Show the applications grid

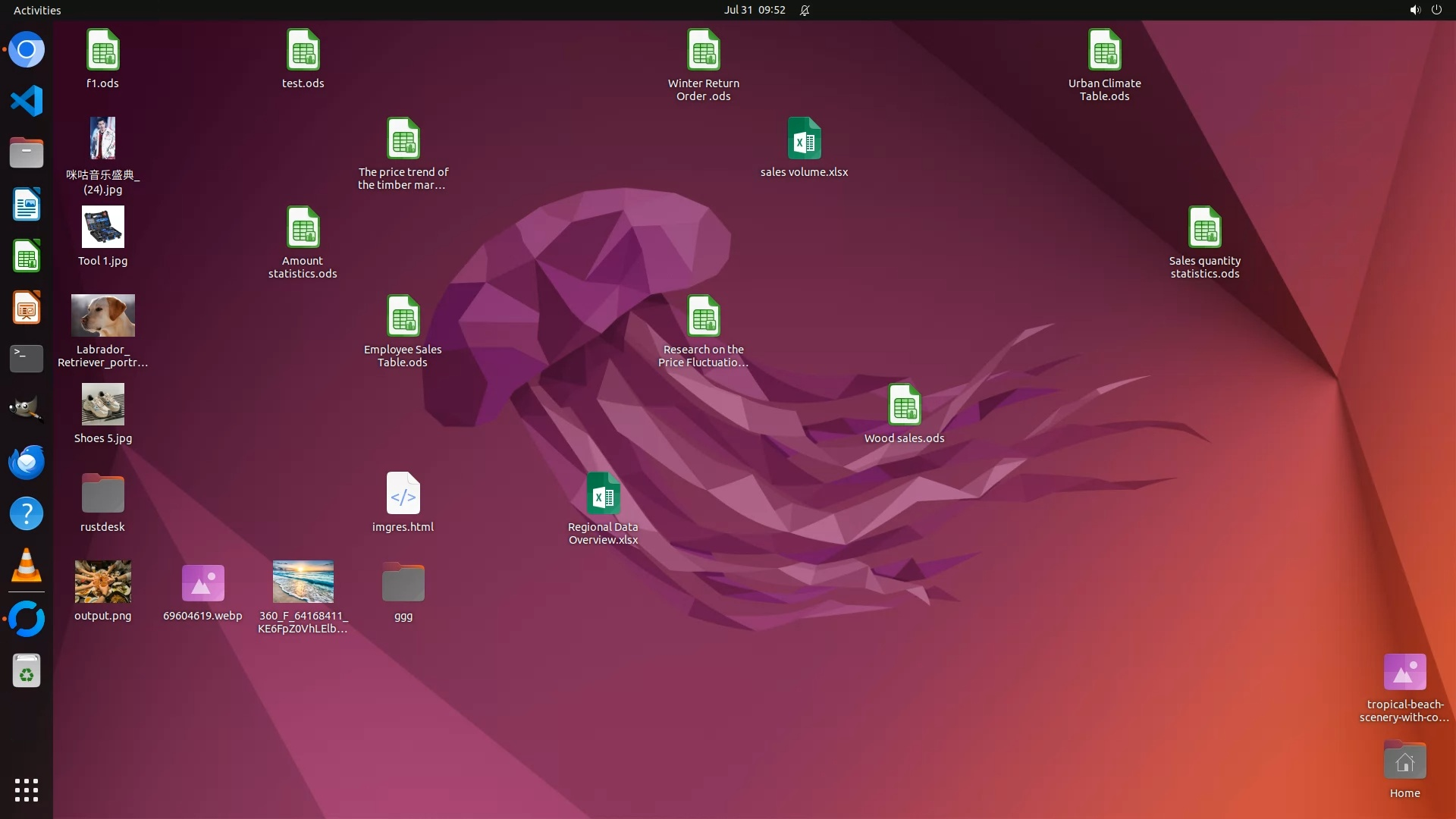click(x=27, y=789)
